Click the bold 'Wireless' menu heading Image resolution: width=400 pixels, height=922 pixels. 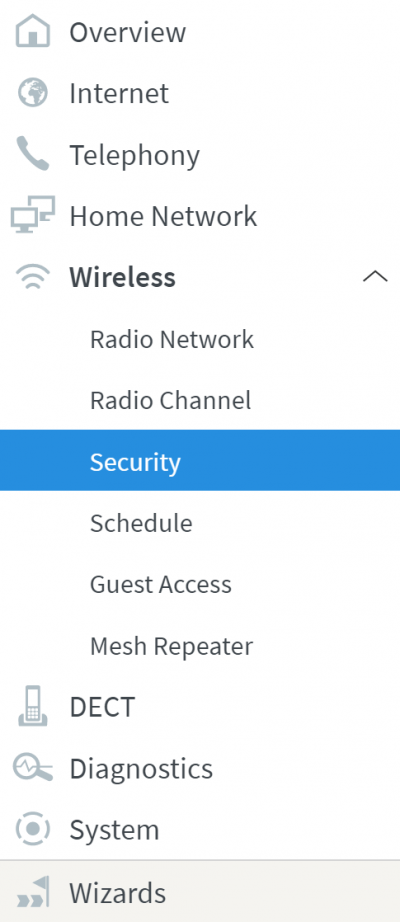click(x=122, y=277)
